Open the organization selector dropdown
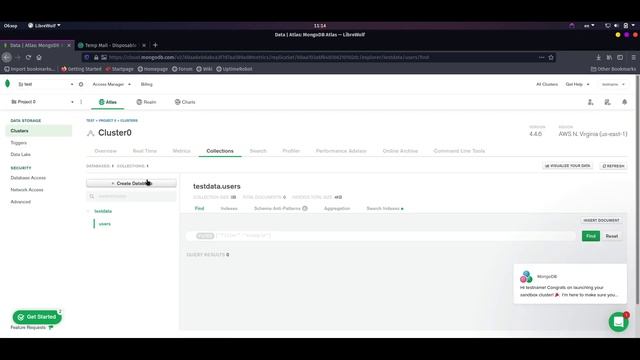This screenshot has height=360, width=640. pyautogui.click(x=46, y=84)
